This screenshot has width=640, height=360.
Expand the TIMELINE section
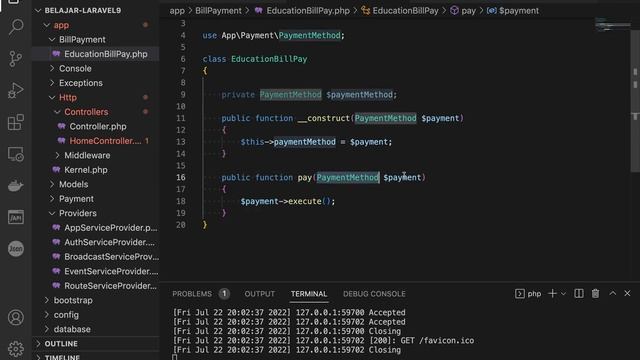click(62, 357)
